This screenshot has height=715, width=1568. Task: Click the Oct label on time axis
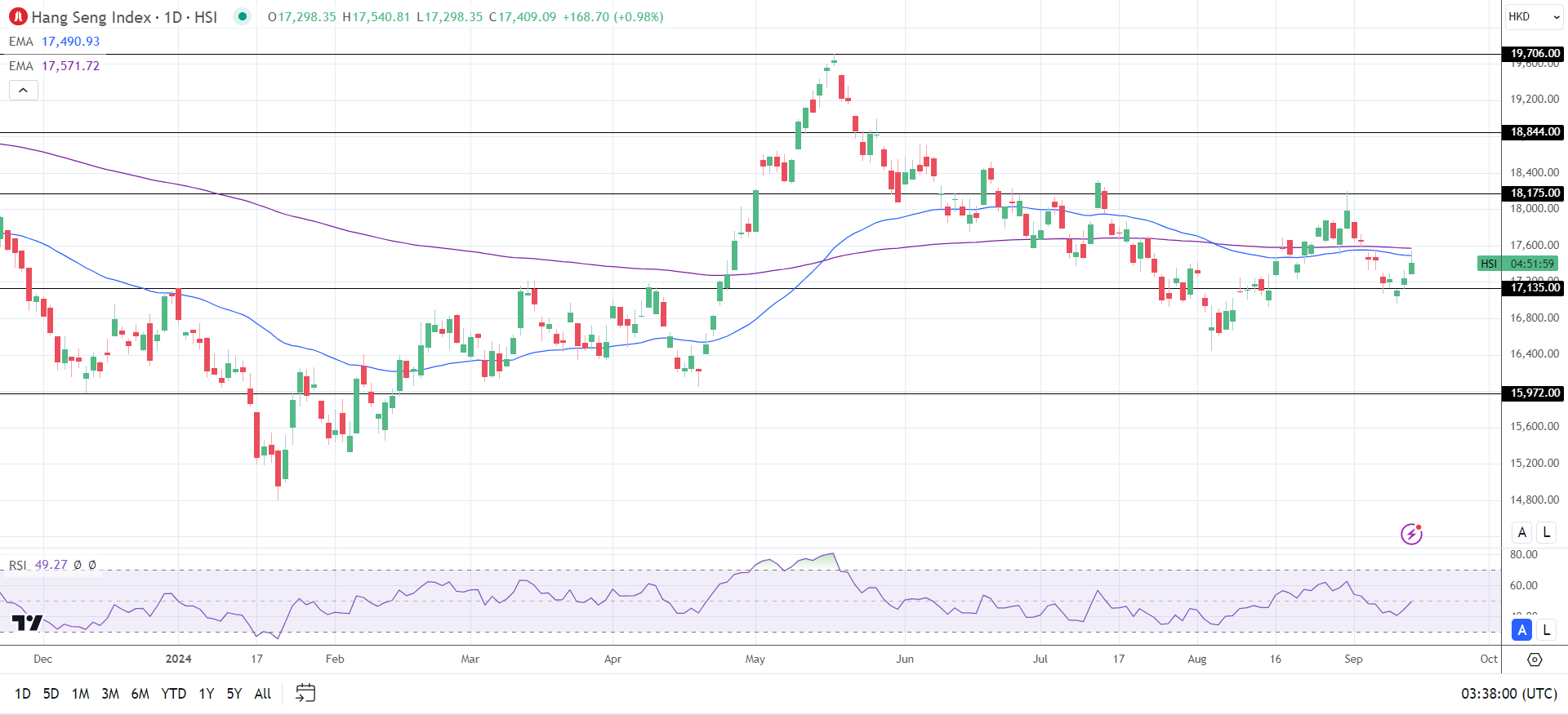click(1489, 659)
